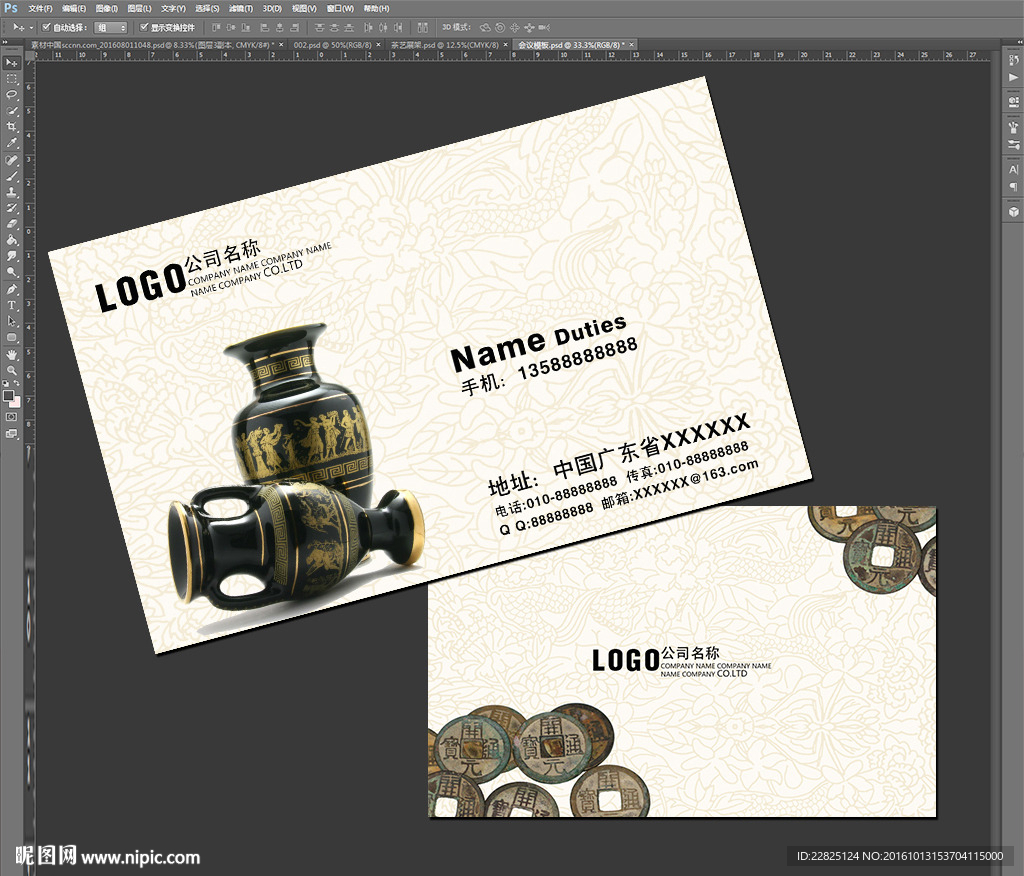Image resolution: width=1024 pixels, height=876 pixels.
Task: Select the Dodge tool
Action: (x=12, y=272)
